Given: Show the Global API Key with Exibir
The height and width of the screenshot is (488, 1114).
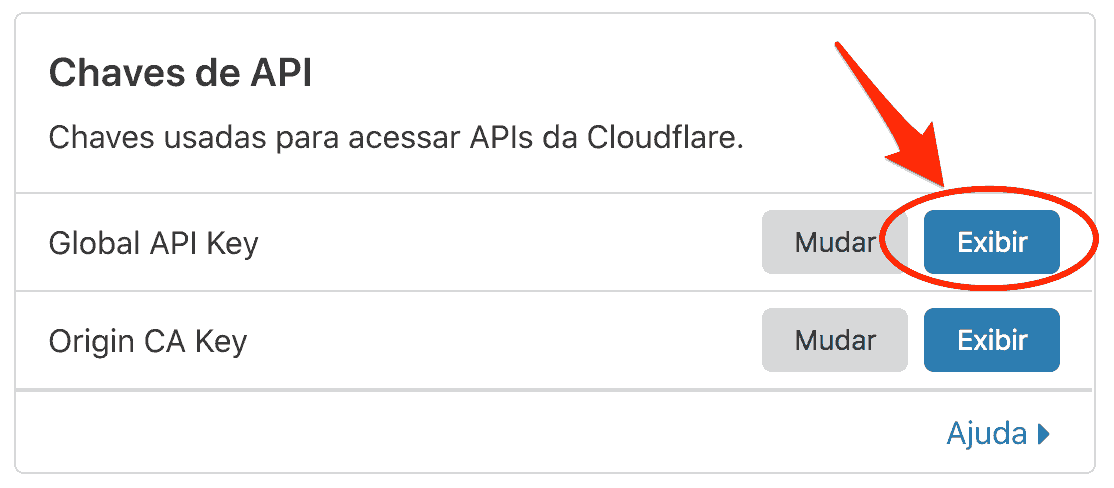Looking at the screenshot, I should tap(992, 242).
